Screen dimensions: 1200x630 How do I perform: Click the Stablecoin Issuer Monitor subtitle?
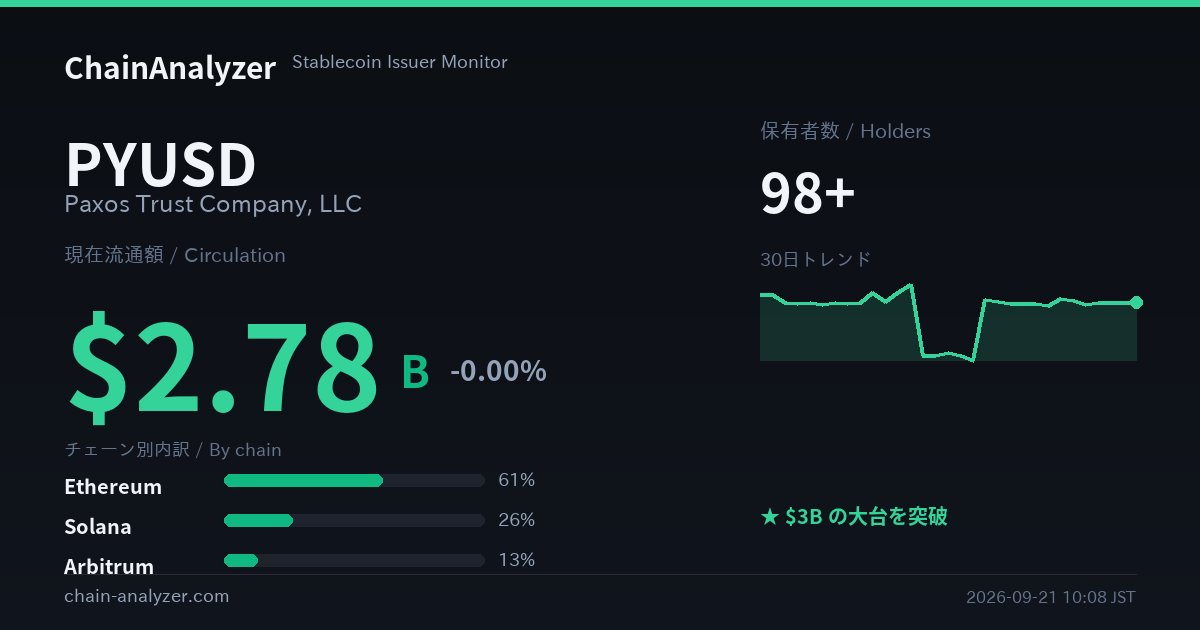coord(400,62)
